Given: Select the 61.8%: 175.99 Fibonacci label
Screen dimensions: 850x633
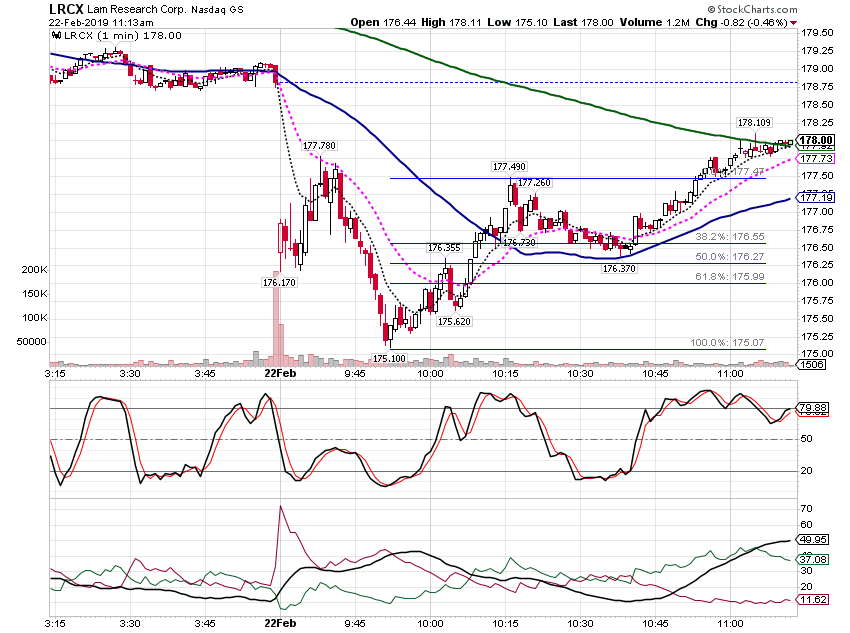Looking at the screenshot, I should click(730, 276).
